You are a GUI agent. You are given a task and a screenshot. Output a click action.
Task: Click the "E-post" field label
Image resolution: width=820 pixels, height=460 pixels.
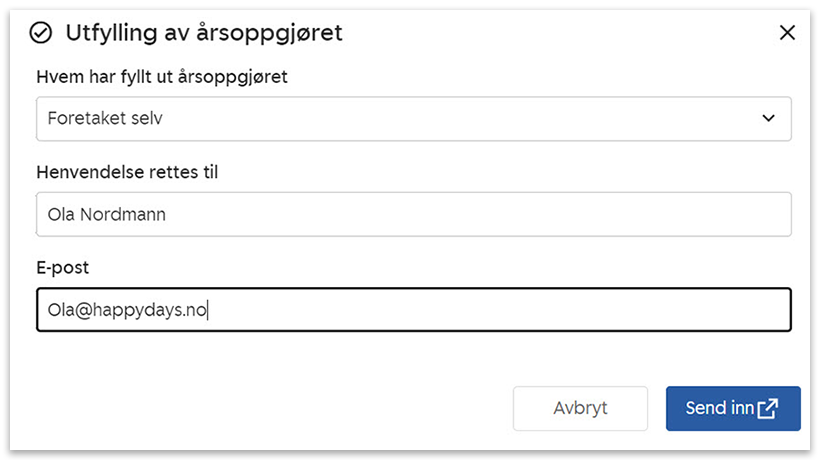coord(63,268)
